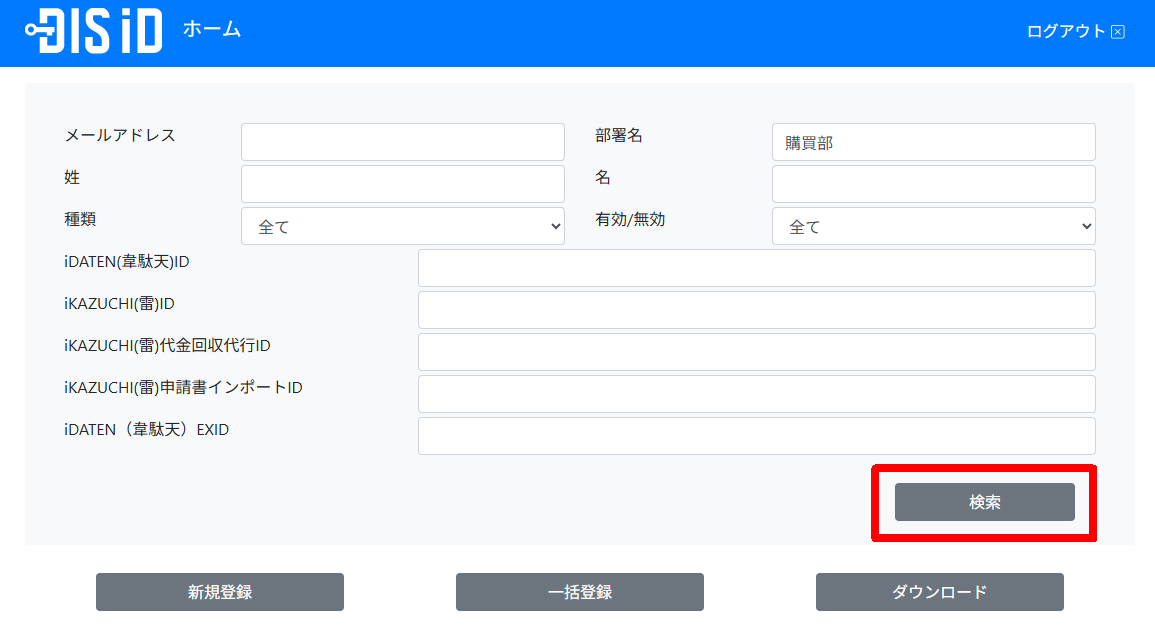
Task: Hit the ダウンロード button
Action: pyautogui.click(x=940, y=592)
